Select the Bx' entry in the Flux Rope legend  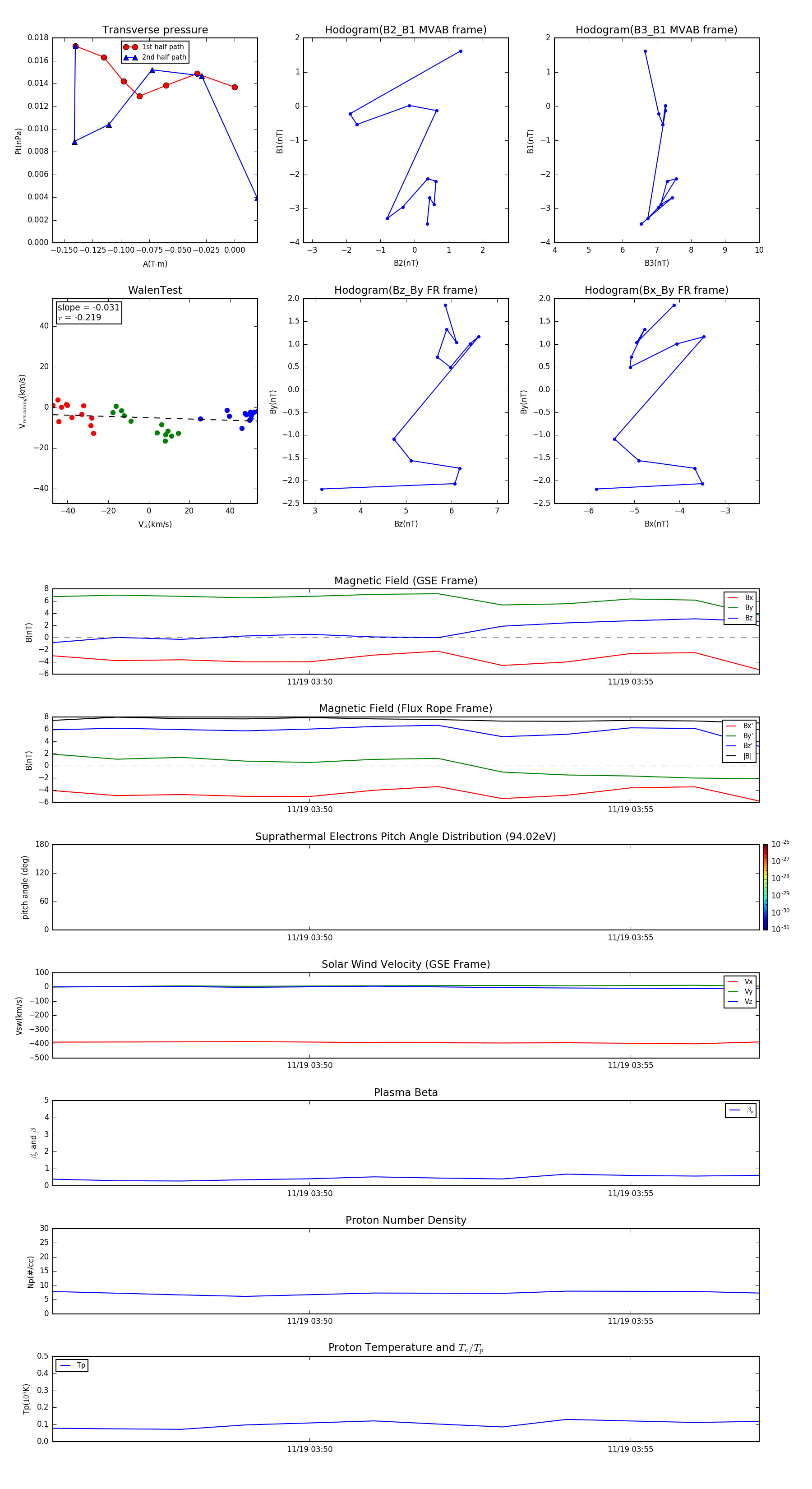740,726
